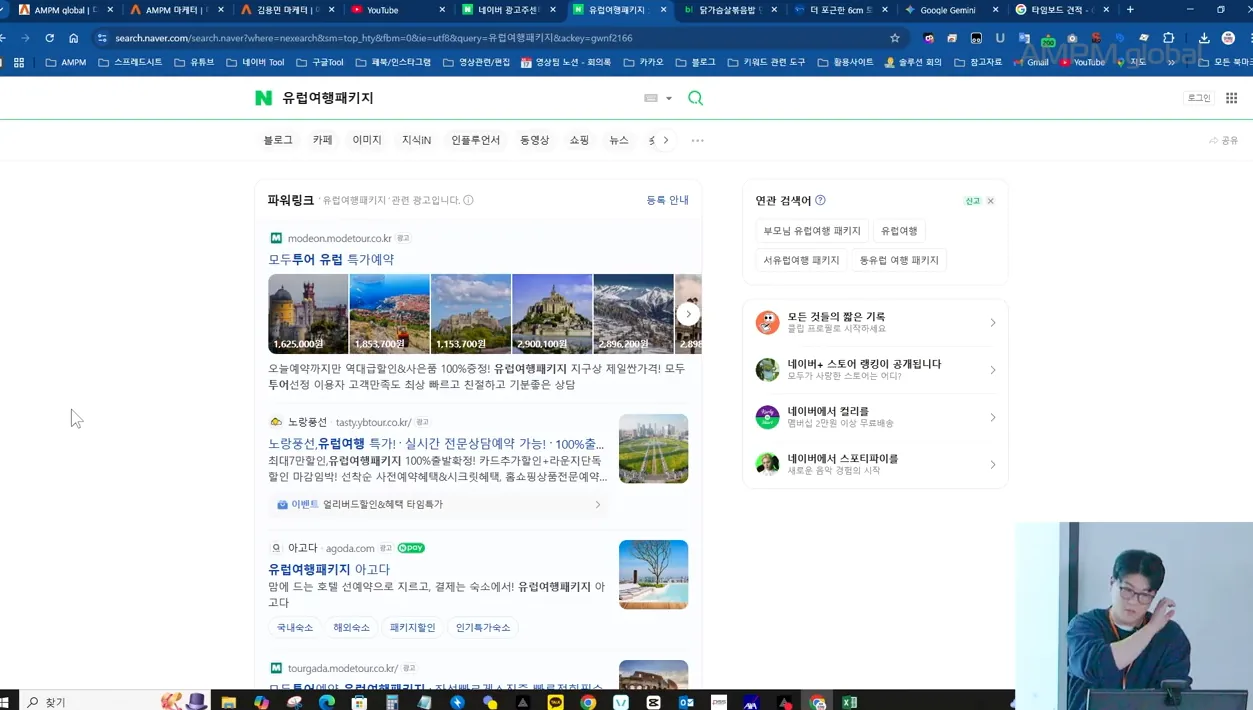
Task: Switch to the 카페 search tab
Action: (322, 140)
